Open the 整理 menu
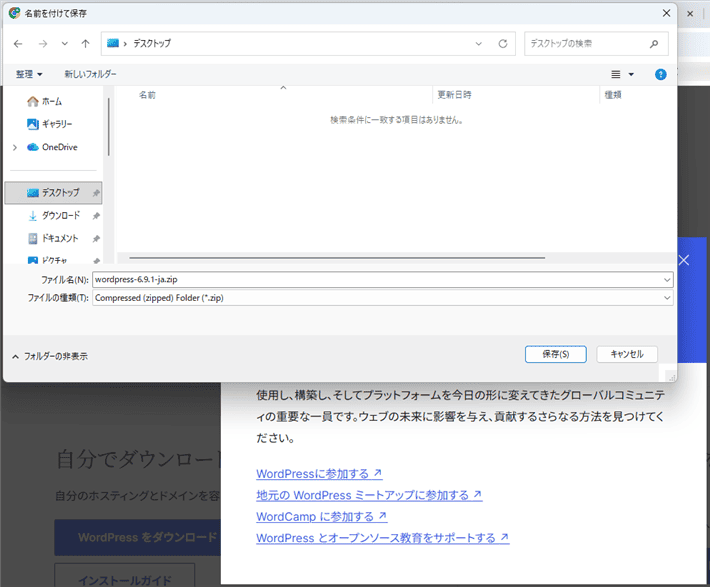710x587 pixels. point(29,74)
